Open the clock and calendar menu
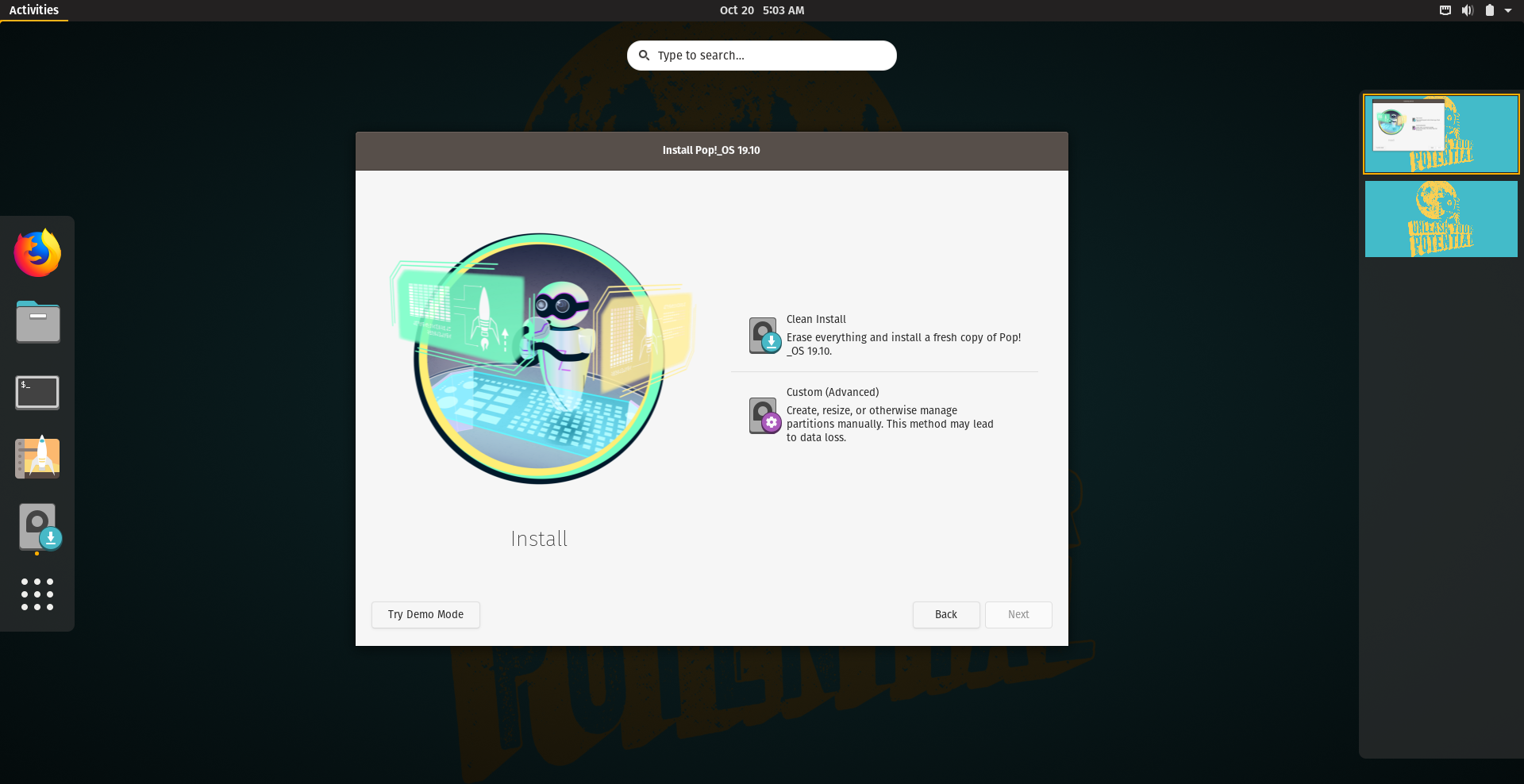1524x784 pixels. [x=762, y=10]
